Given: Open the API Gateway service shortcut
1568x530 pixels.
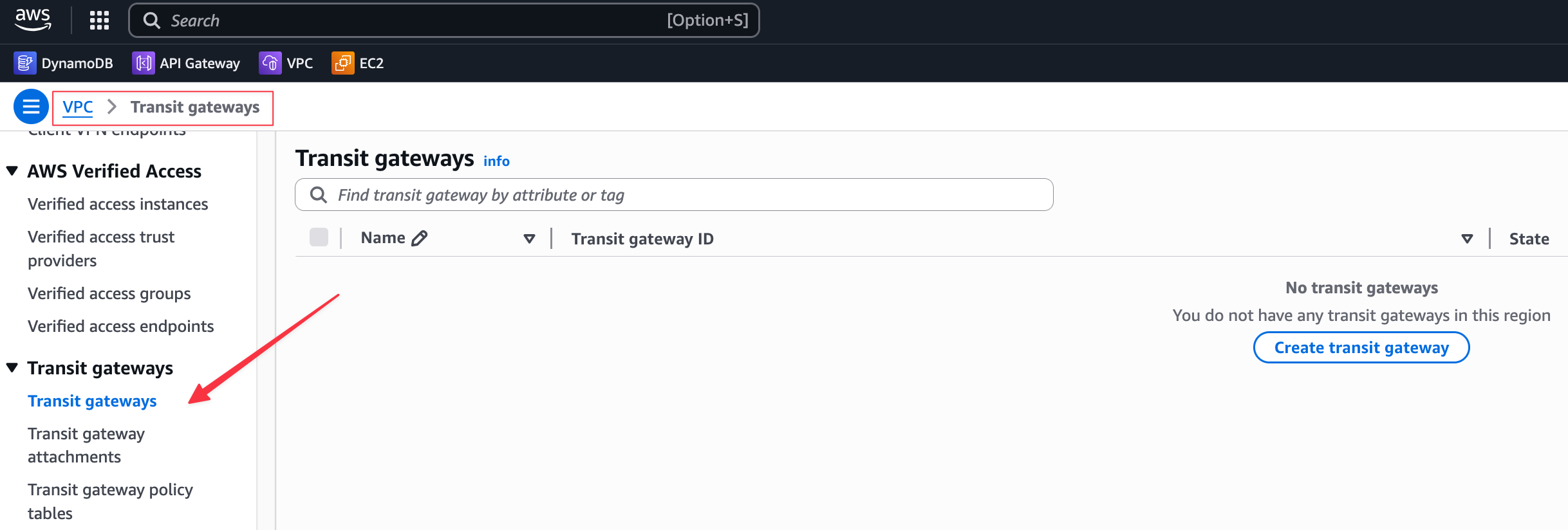Looking at the screenshot, I should pos(186,62).
